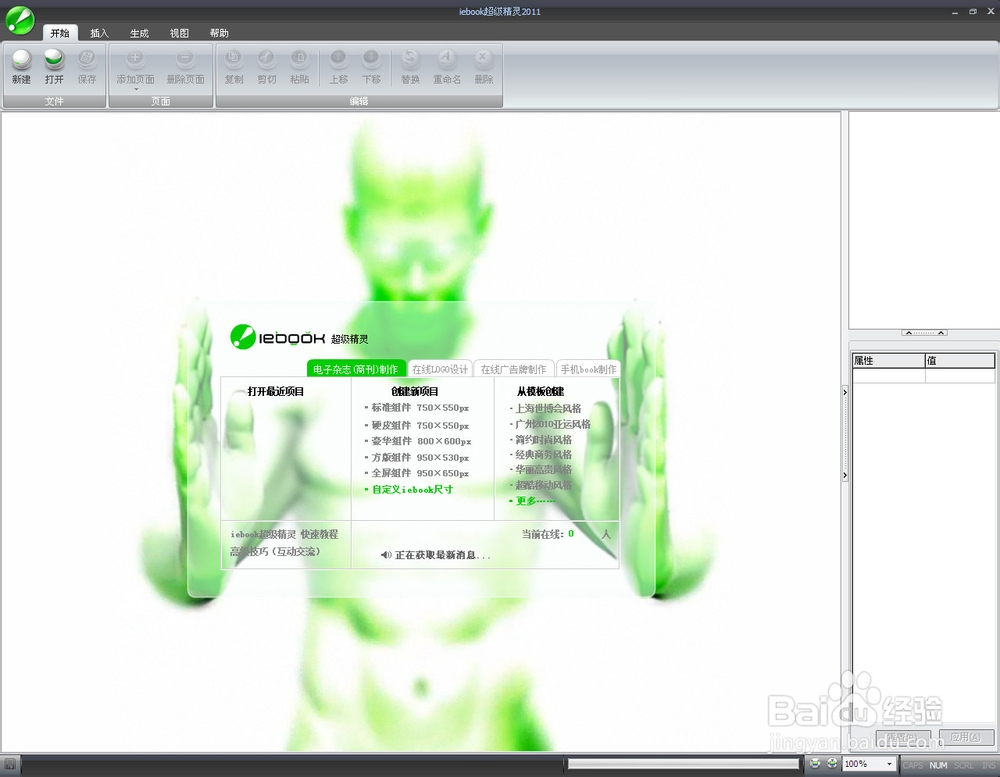Collapse the right panel with the upper arrow
This screenshot has height=777, width=1000.
click(845, 392)
